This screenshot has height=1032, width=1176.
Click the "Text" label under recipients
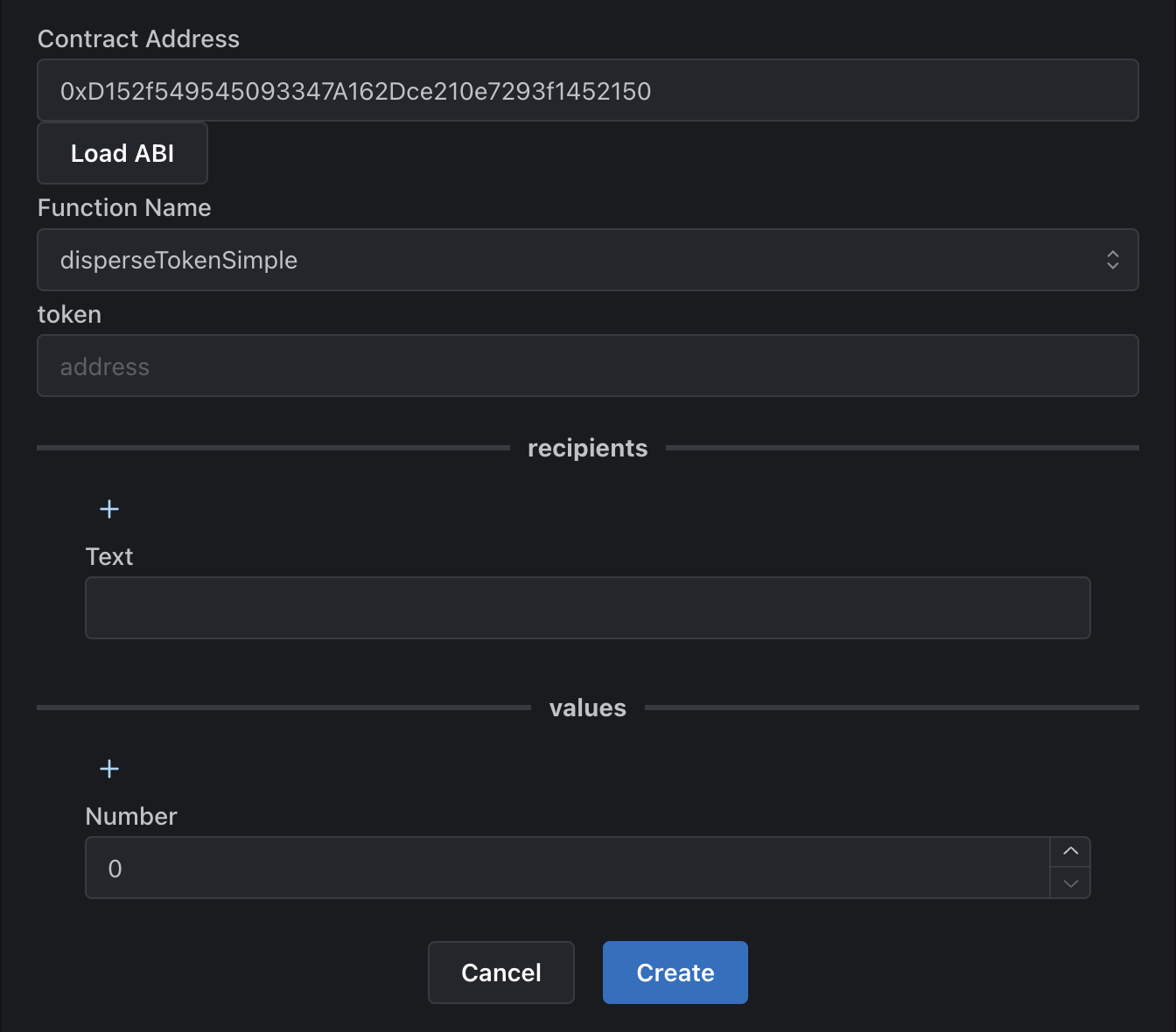pyautogui.click(x=109, y=557)
